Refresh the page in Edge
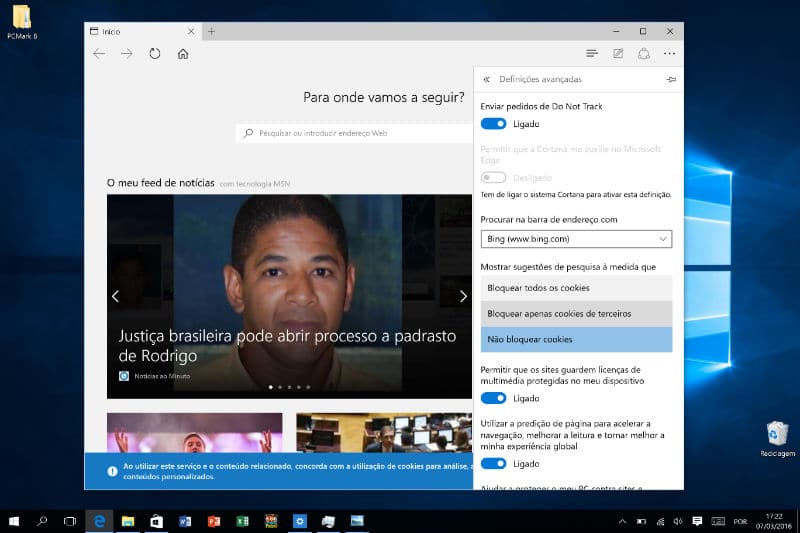The image size is (800, 533). (155, 54)
